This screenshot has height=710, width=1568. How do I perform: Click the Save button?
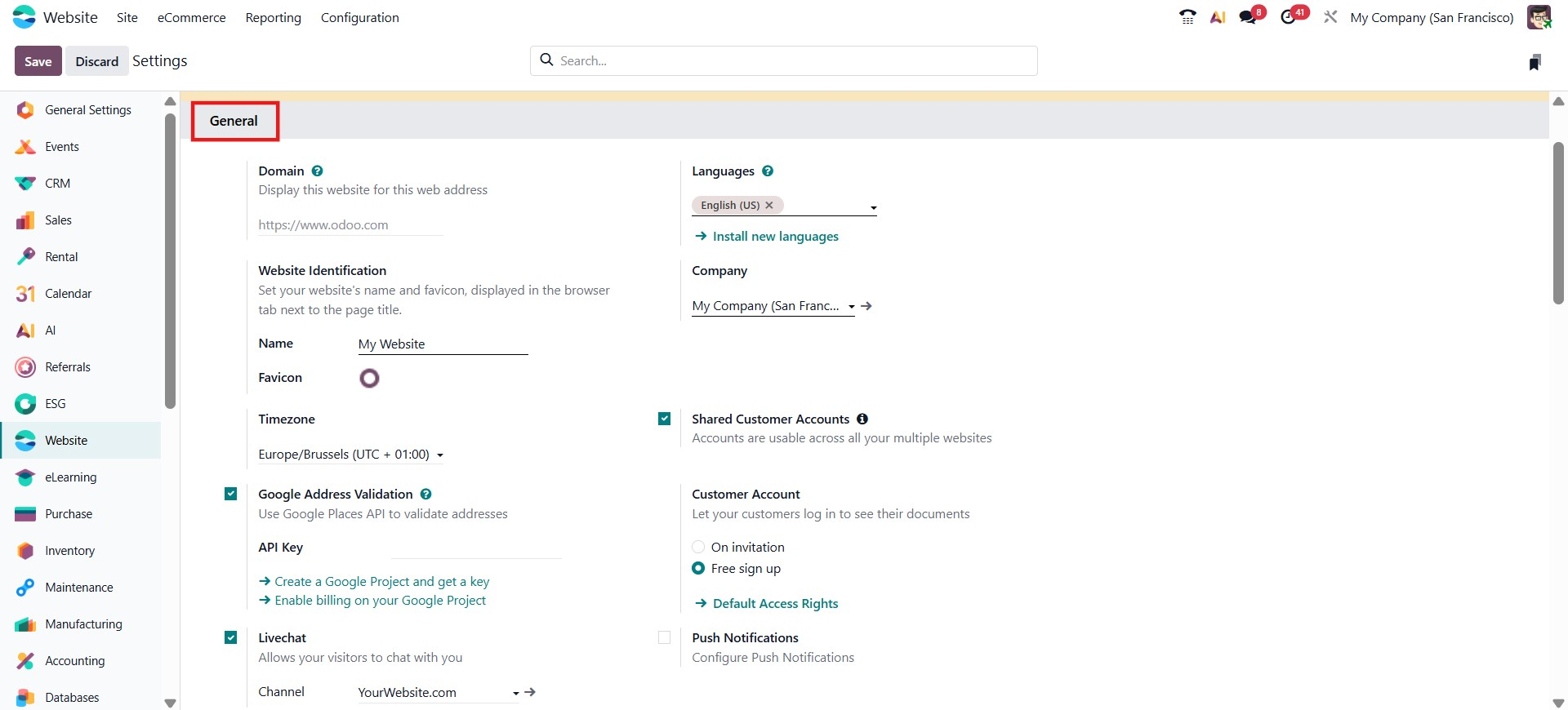coord(38,61)
